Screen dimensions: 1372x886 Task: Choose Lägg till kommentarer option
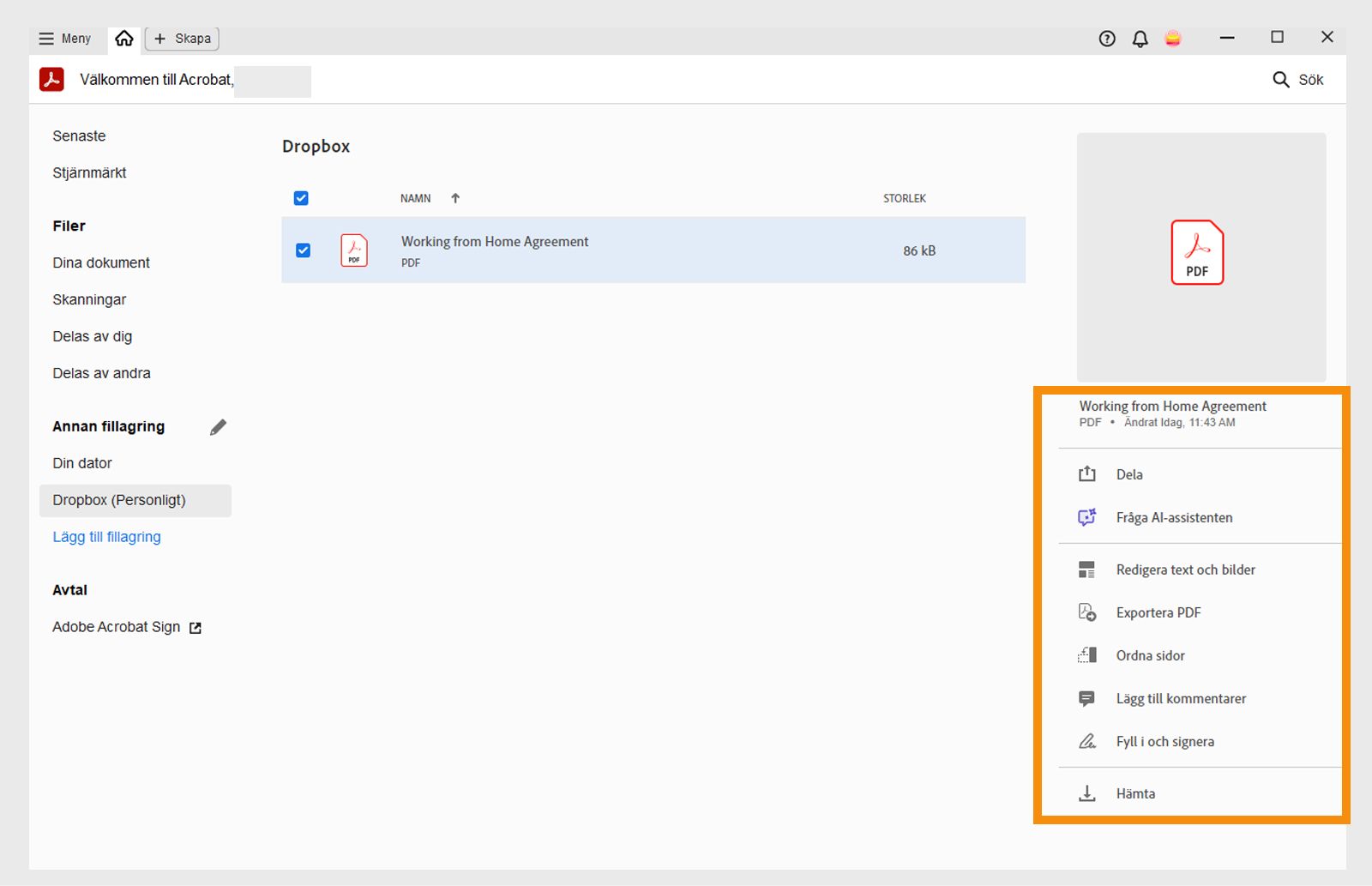coord(1181,698)
